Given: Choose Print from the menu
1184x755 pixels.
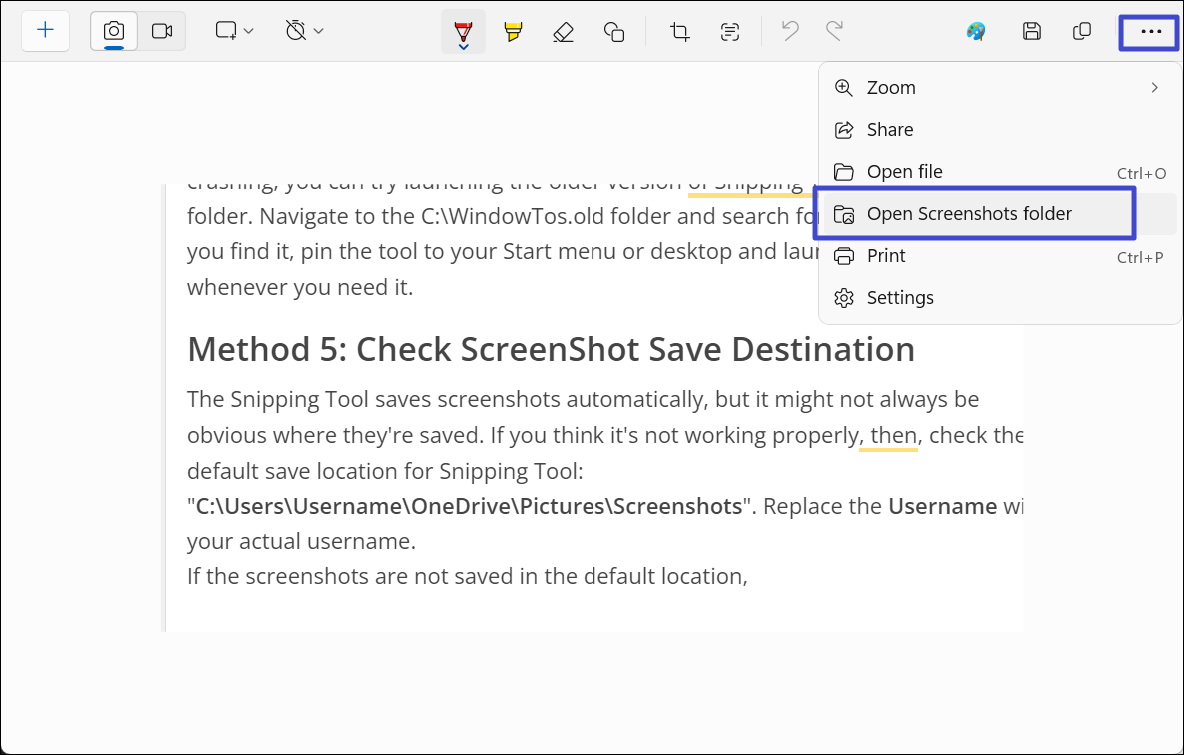Looking at the screenshot, I should click(x=883, y=255).
